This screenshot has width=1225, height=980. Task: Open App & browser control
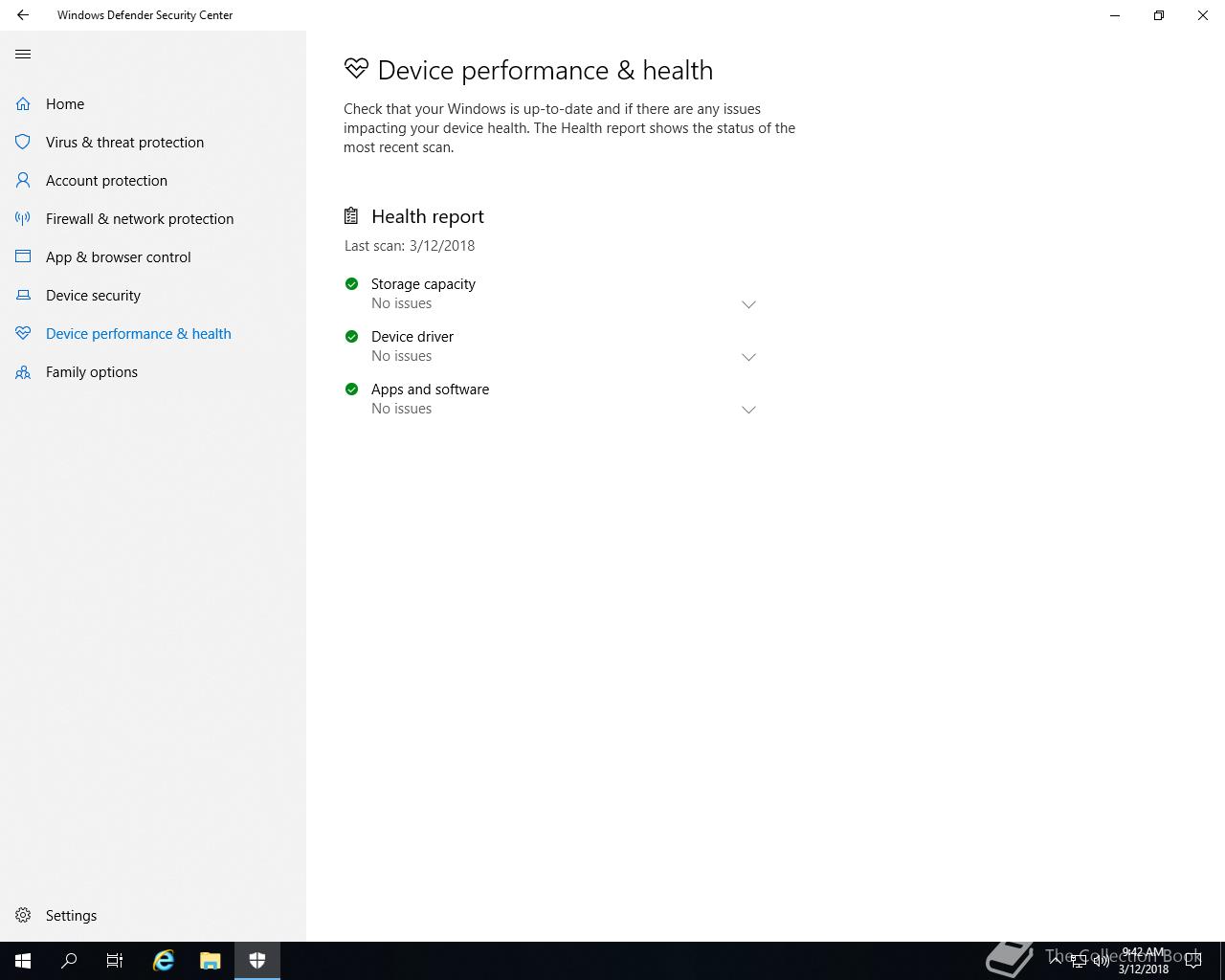click(x=153, y=257)
